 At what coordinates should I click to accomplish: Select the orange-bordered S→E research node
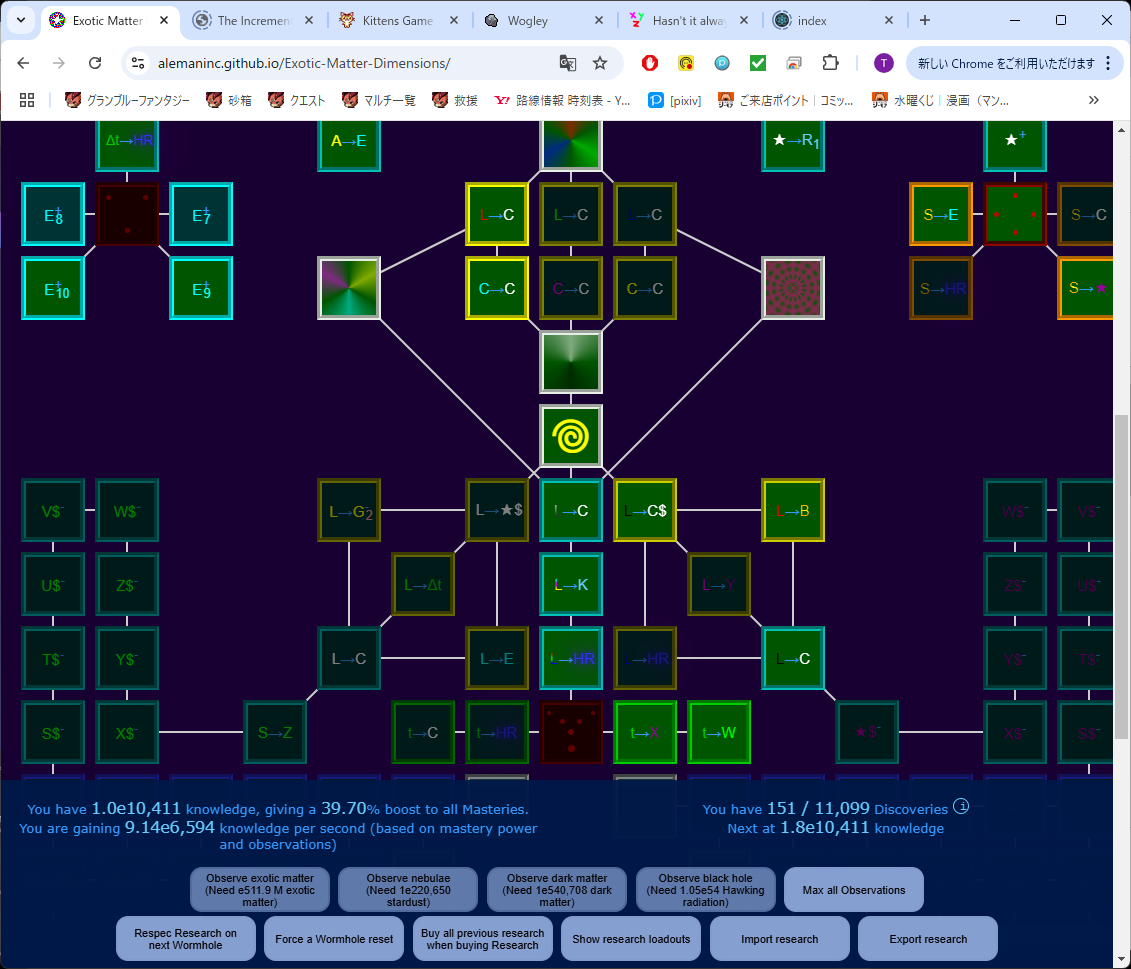(x=941, y=214)
